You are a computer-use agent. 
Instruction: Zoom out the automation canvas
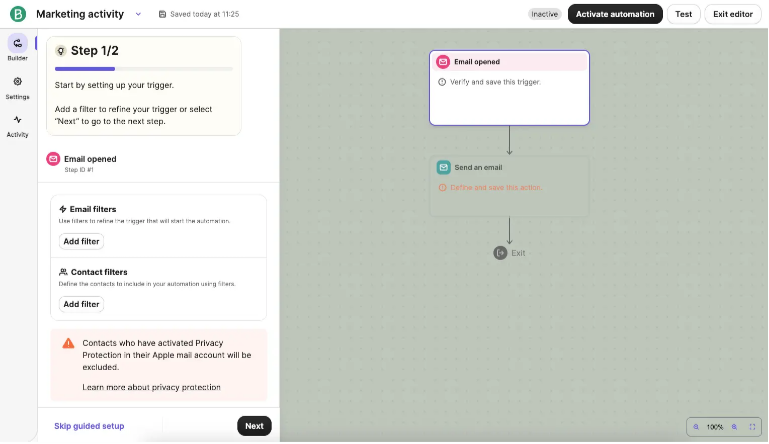(x=696, y=427)
